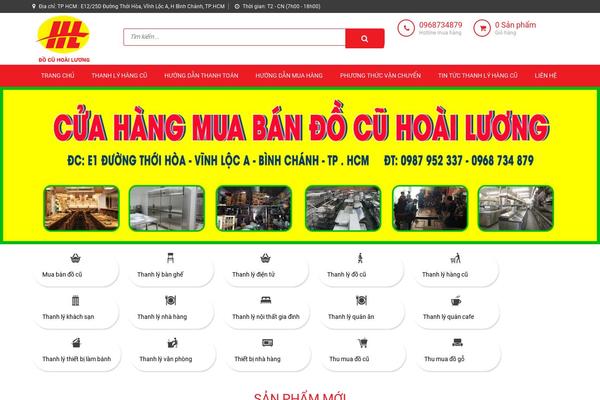The height and width of the screenshot is (400, 600).
Task: Click the Hotline mua hàng label
Action: coord(440,33)
